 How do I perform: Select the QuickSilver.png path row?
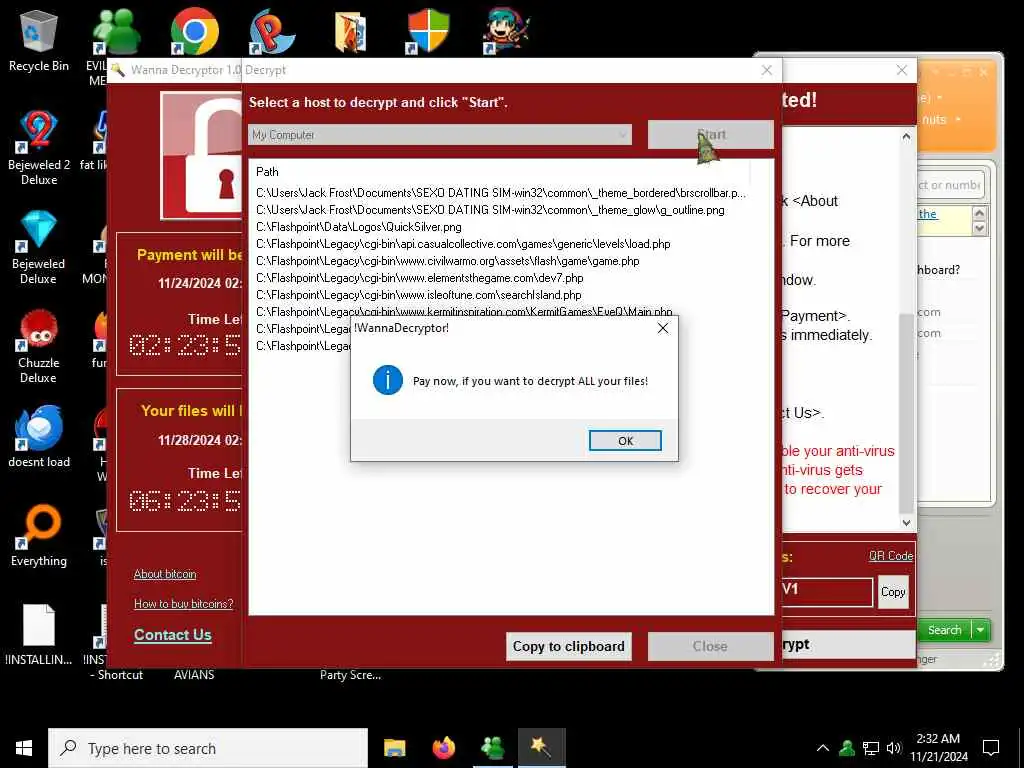point(359,227)
